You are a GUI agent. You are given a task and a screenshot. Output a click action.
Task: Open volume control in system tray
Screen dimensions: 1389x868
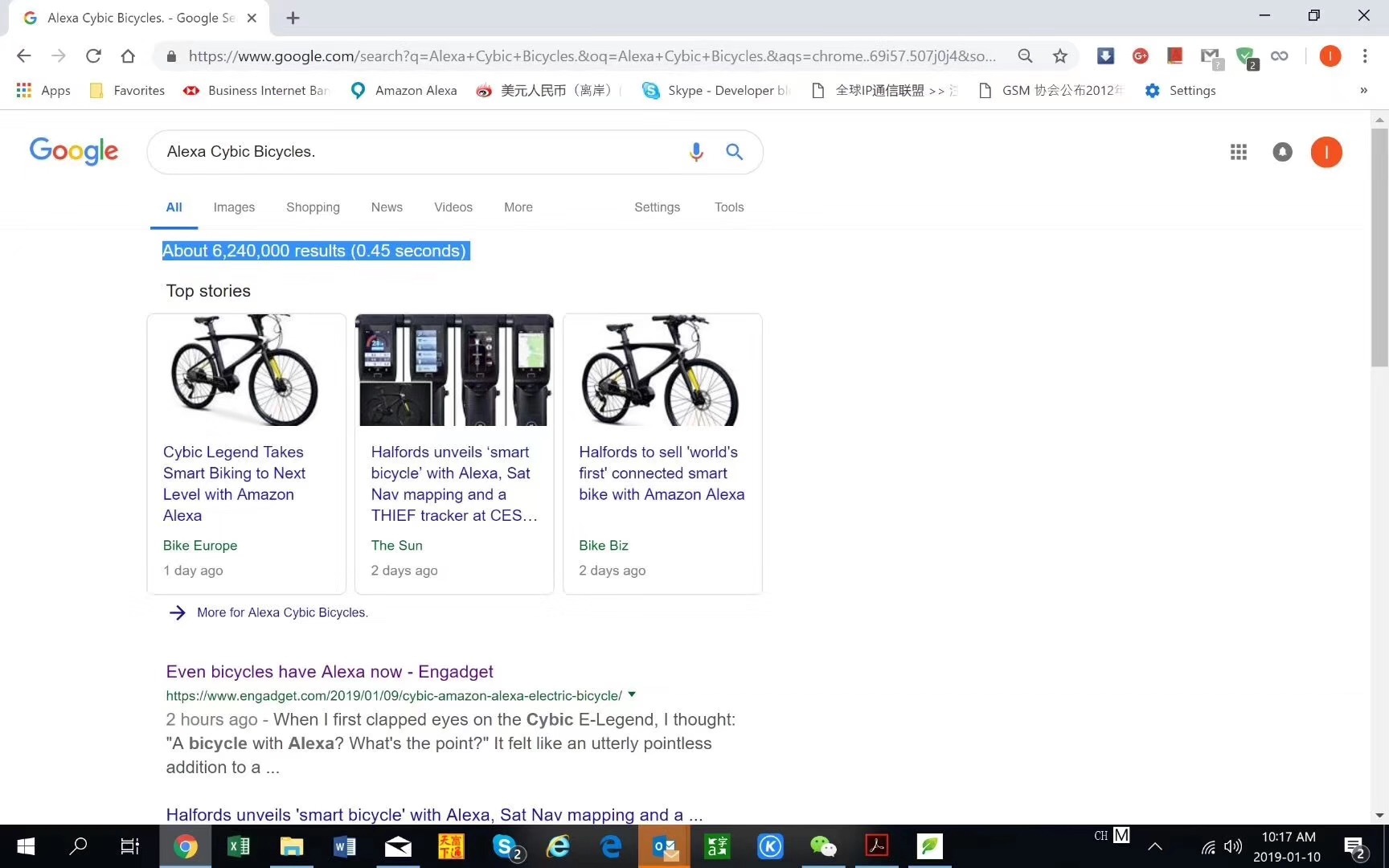click(1233, 846)
